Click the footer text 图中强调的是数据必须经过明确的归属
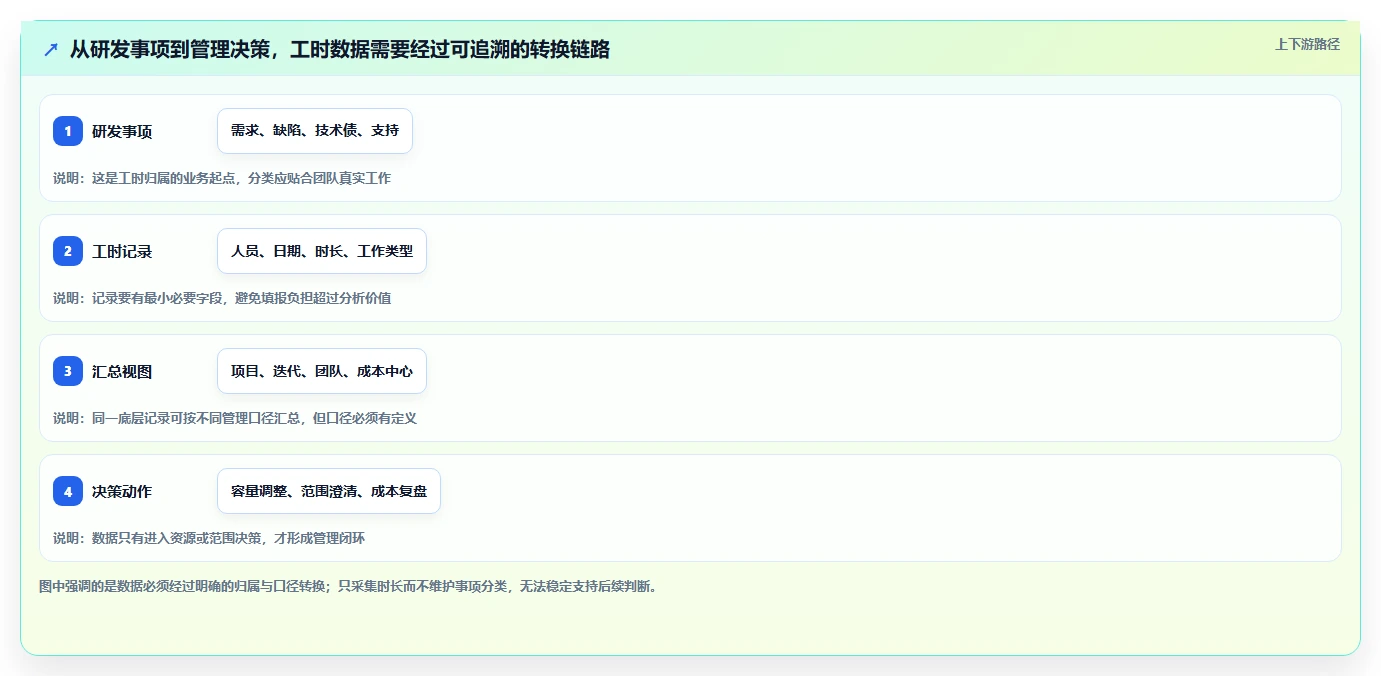 point(348,586)
